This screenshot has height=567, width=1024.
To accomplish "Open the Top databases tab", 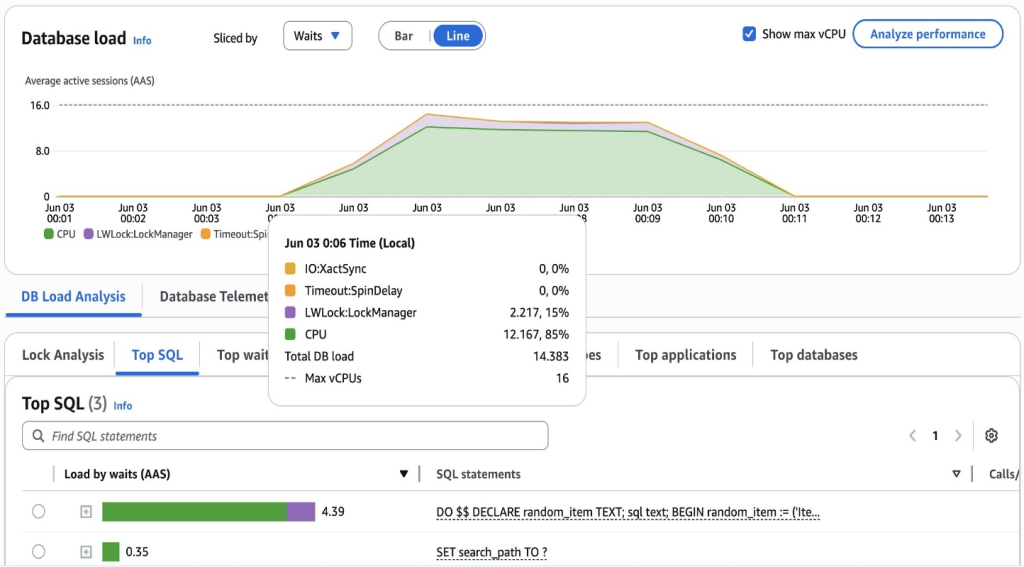I will point(813,355).
